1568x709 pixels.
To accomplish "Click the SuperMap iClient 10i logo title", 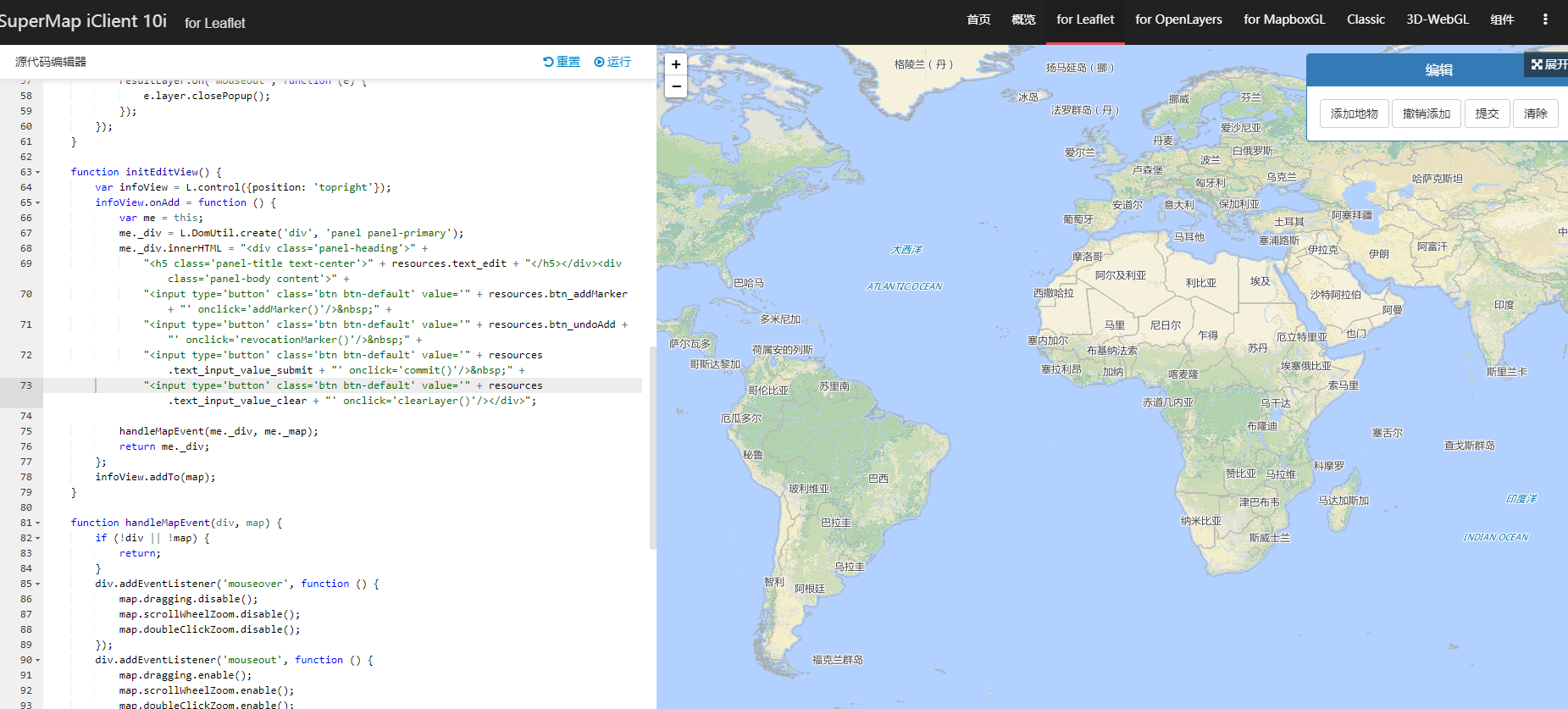I will point(83,21).
